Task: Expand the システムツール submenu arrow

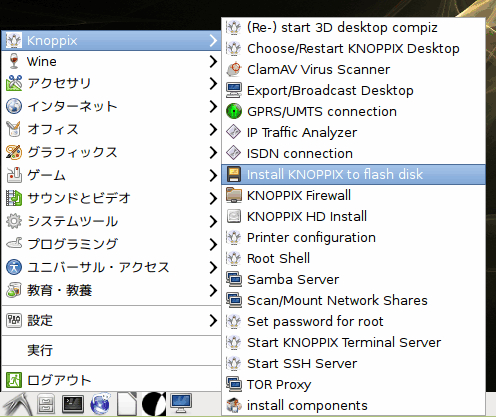Action: (213, 221)
